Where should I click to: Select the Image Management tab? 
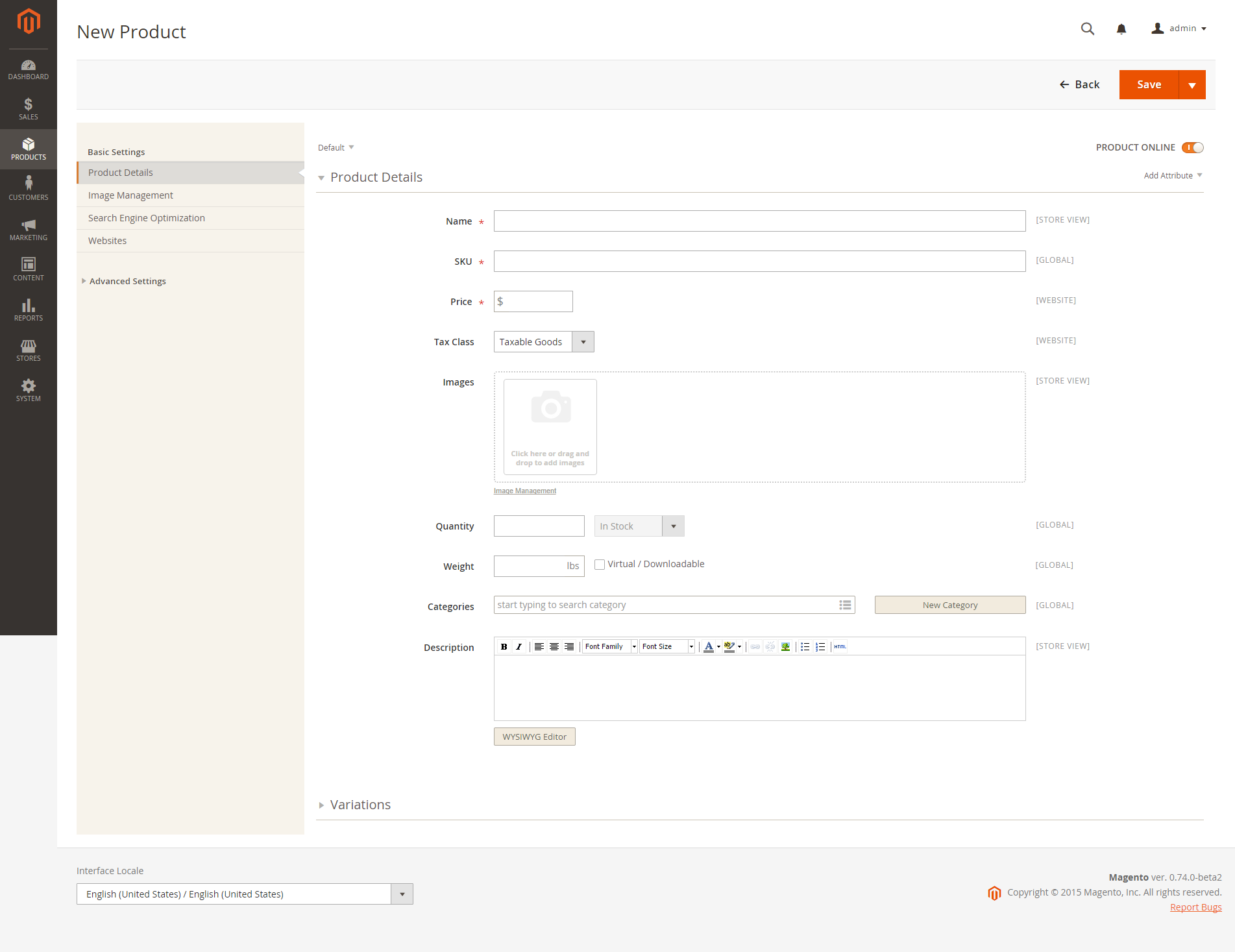190,195
